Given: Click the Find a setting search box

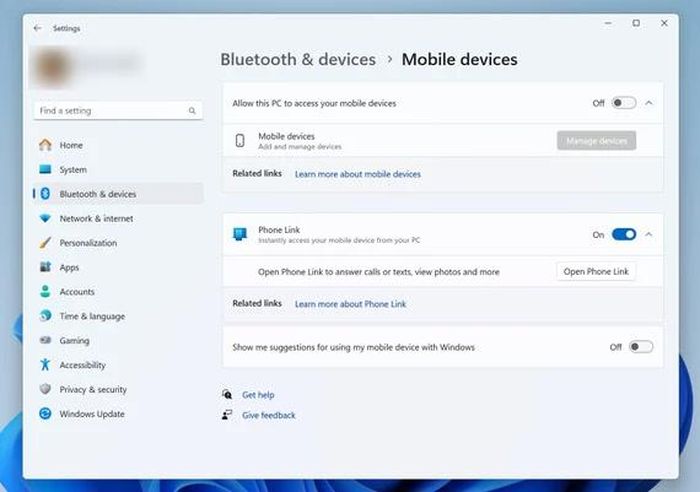Looking at the screenshot, I should (118, 111).
